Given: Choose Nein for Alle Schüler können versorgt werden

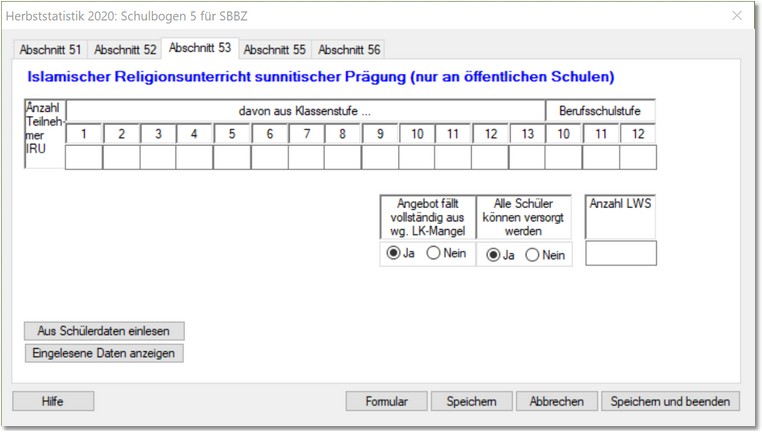Looking at the screenshot, I should pyautogui.click(x=532, y=255).
